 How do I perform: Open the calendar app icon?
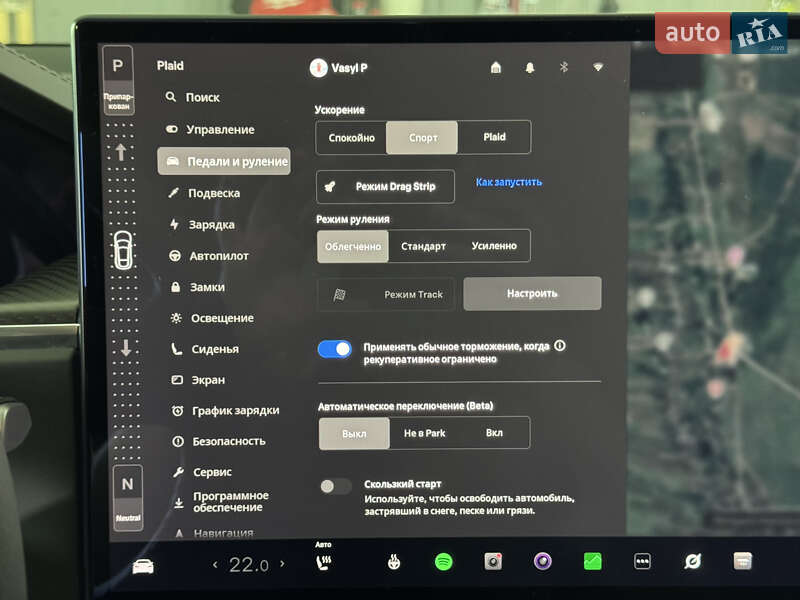(743, 561)
